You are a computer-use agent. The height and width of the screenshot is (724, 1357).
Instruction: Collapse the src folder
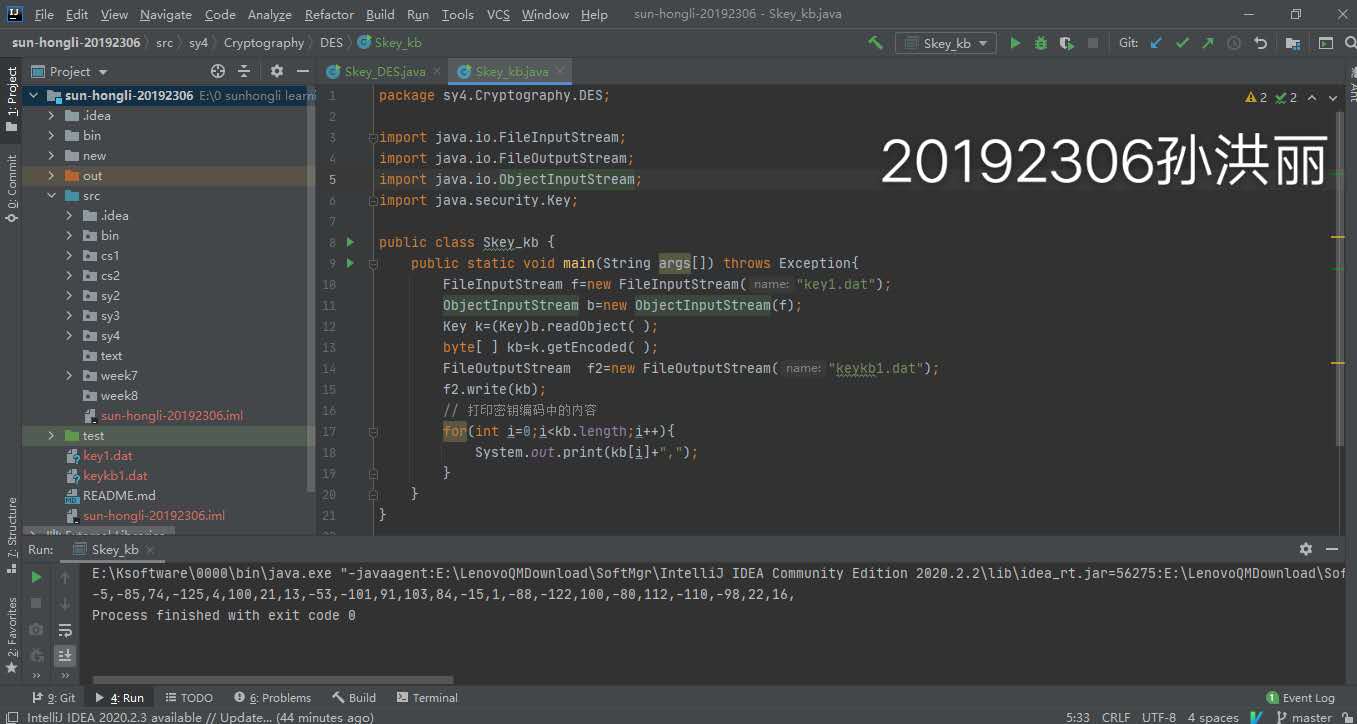pos(51,196)
